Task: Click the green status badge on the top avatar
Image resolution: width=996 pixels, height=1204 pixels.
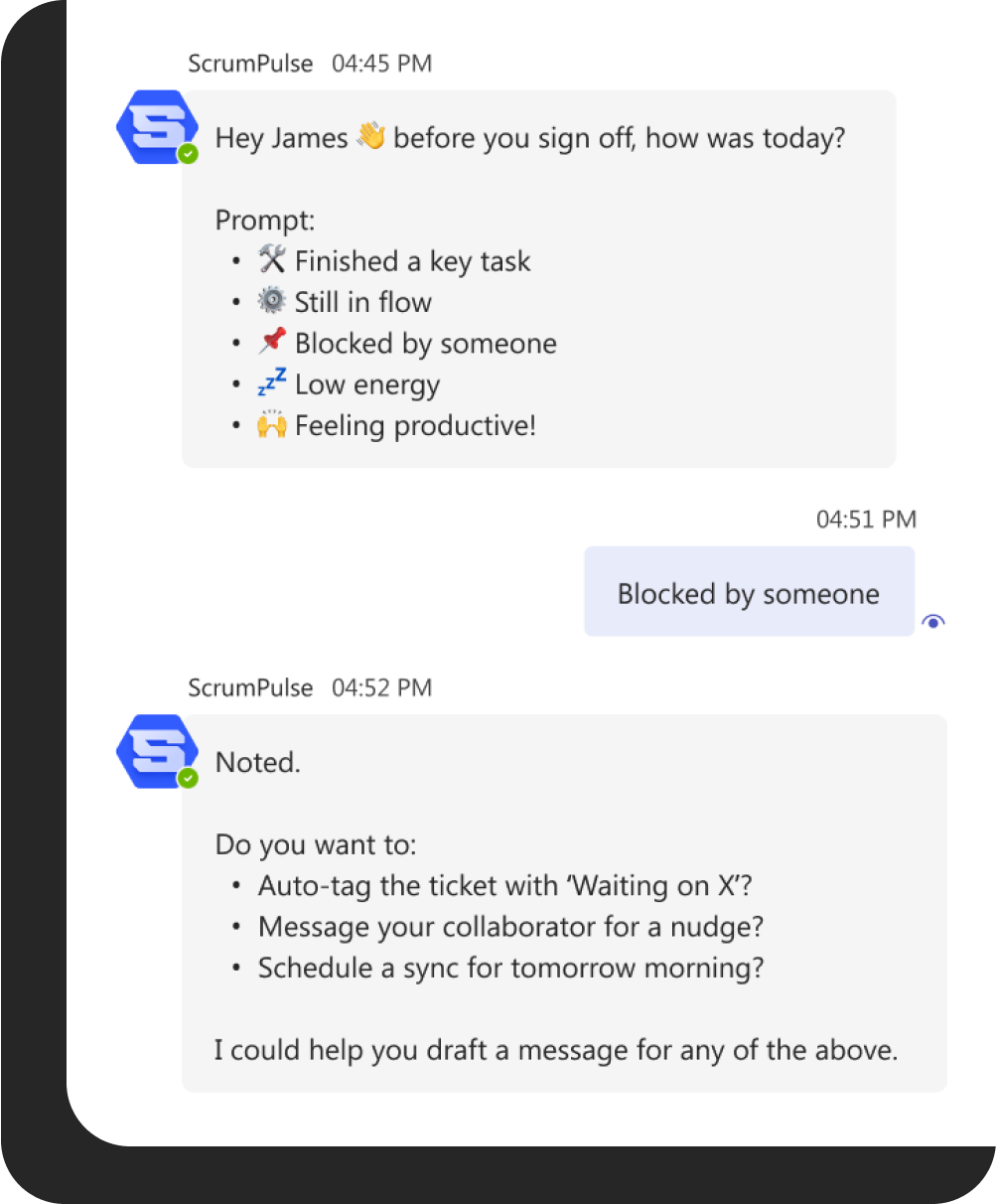Action: coord(188,154)
